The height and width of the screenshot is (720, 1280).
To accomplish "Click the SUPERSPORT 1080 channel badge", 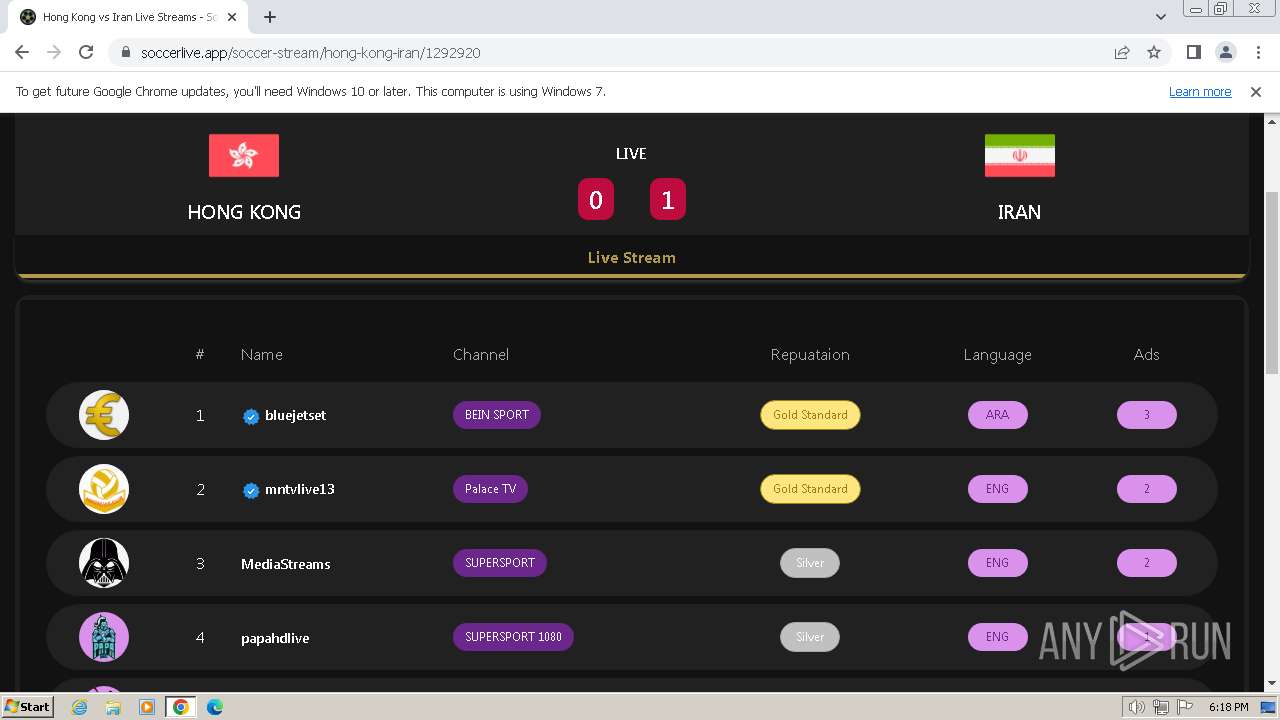I will point(513,637).
